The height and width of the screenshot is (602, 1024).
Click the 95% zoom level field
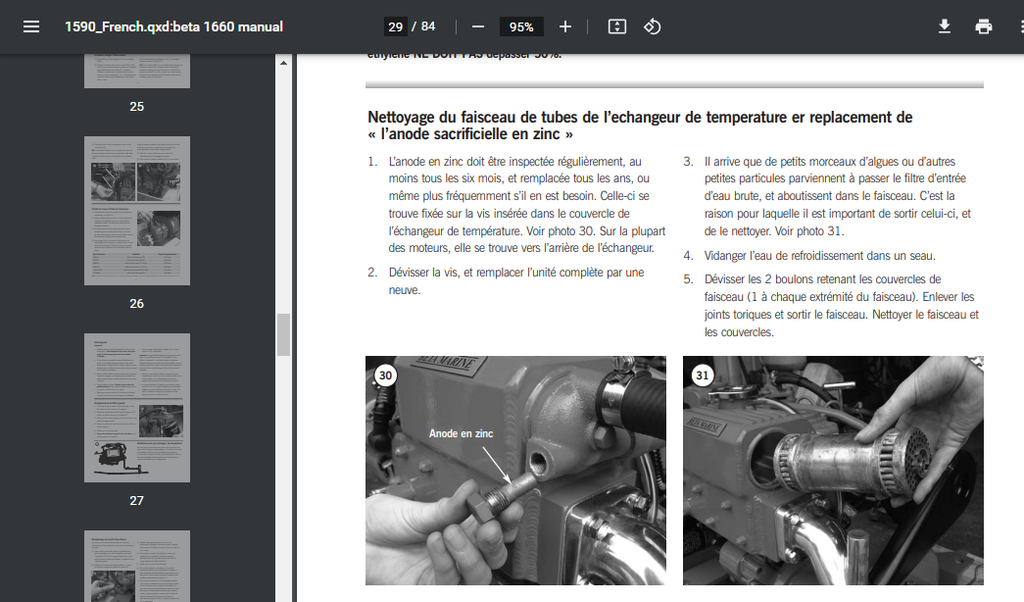521,27
